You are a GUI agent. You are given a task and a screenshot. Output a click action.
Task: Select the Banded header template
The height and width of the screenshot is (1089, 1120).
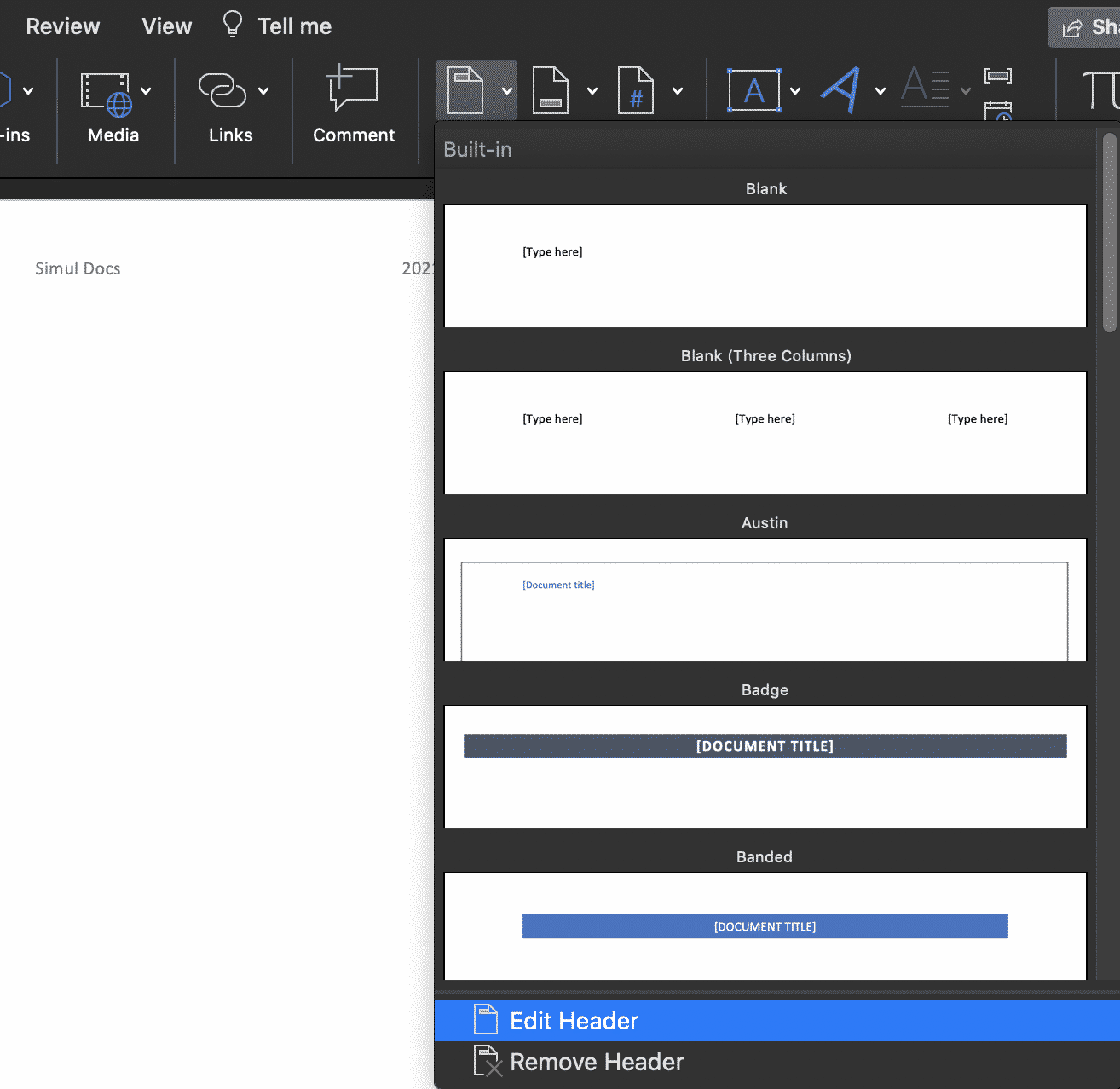coord(765,926)
